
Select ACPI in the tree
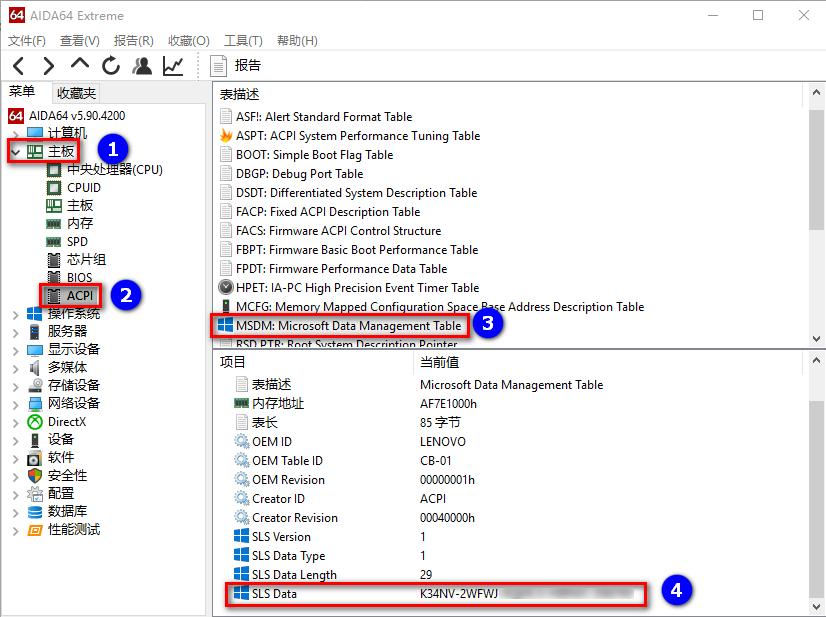[x=79, y=296]
